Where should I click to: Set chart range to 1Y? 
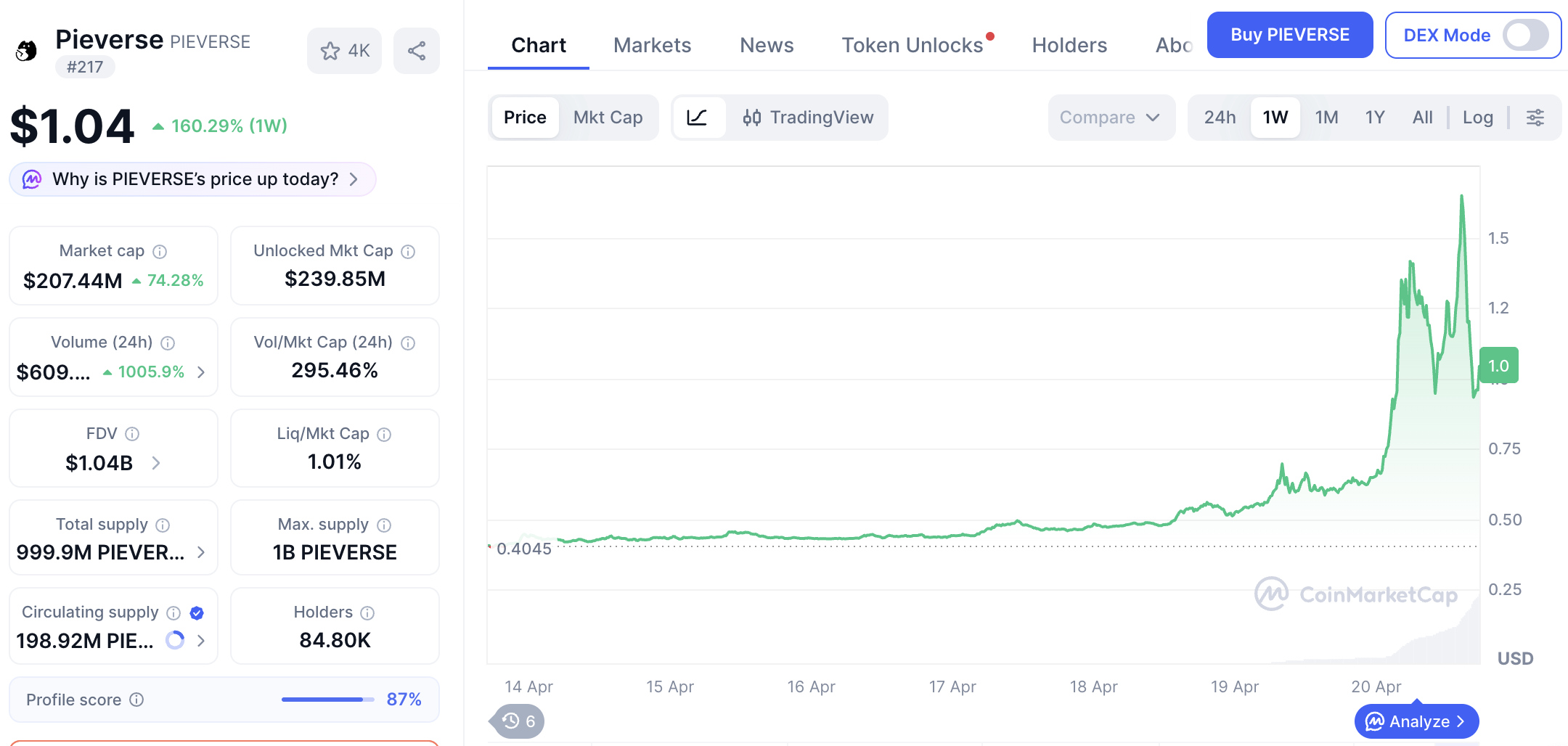coord(1376,118)
